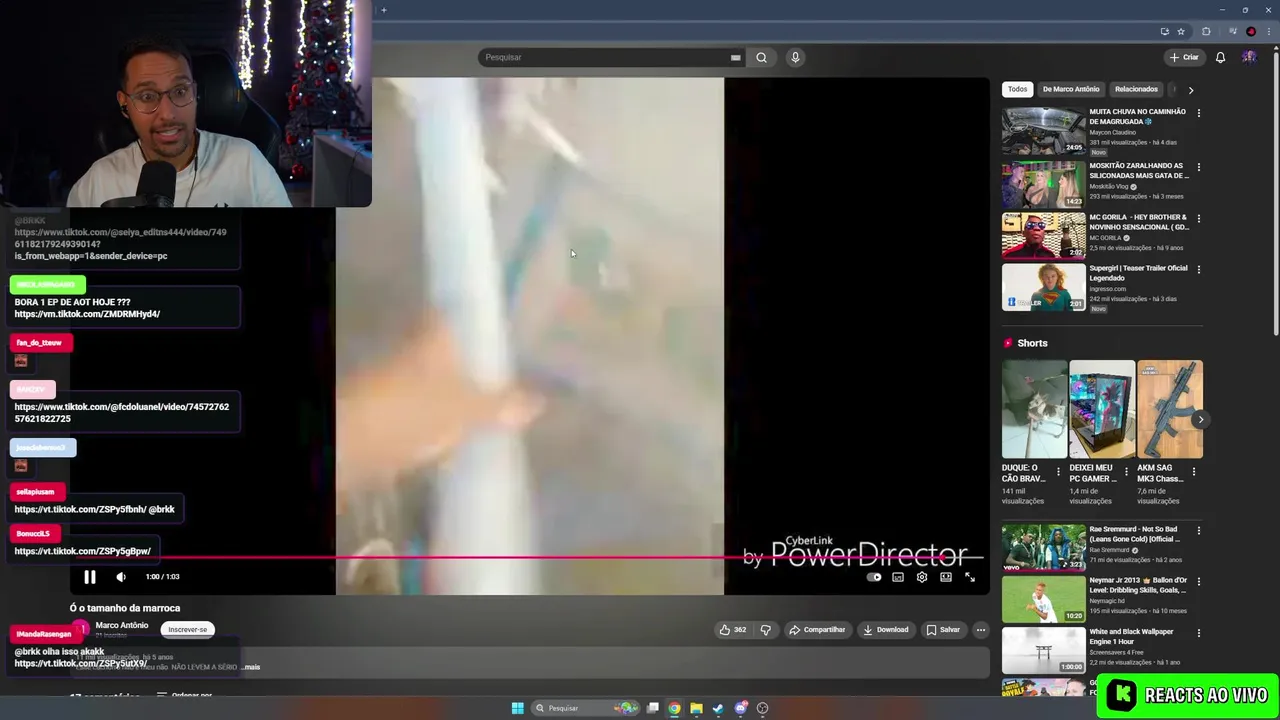1280x720 pixels.
Task: Open the player settings gear
Action: coord(922,577)
